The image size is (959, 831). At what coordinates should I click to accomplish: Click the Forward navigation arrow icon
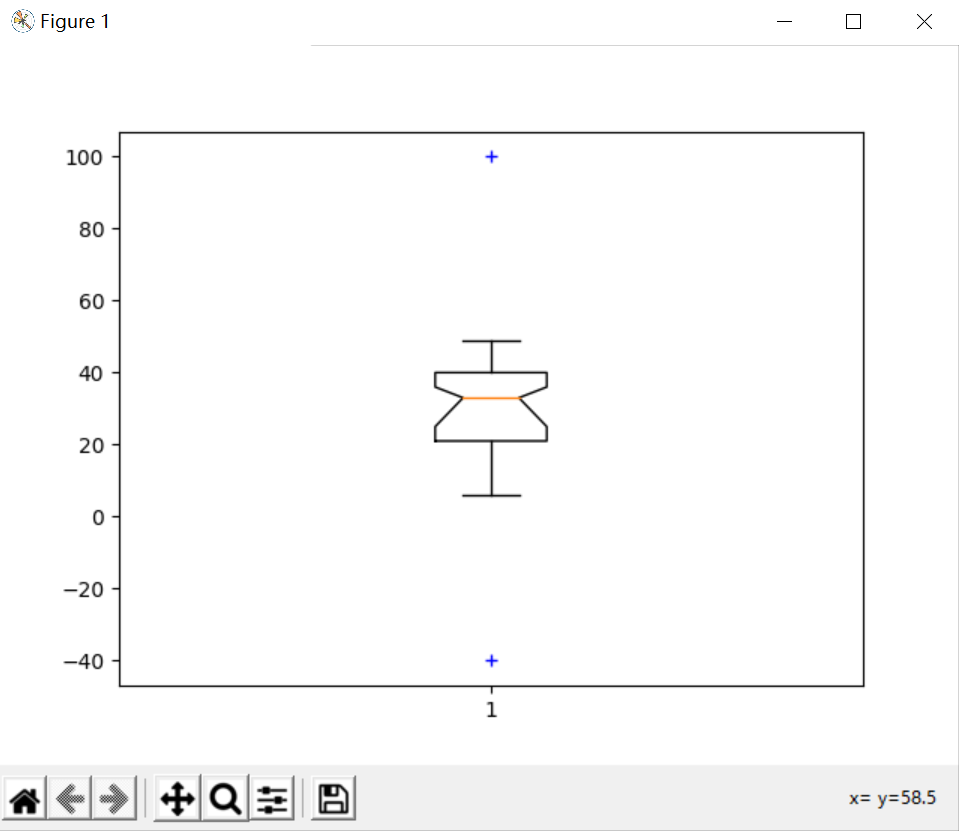(x=116, y=798)
